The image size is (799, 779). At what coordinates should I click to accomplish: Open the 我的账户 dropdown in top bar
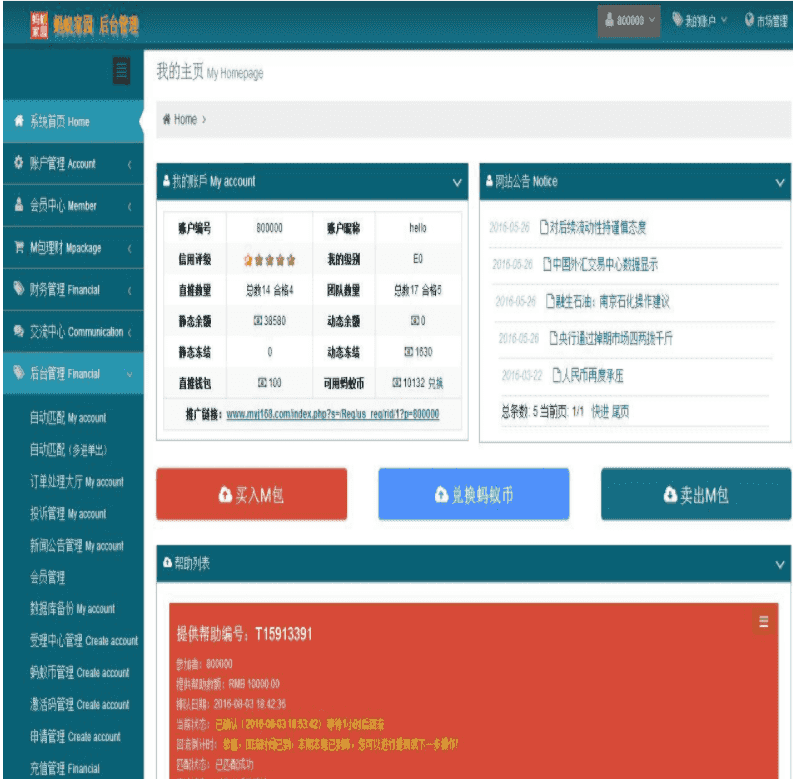point(699,20)
